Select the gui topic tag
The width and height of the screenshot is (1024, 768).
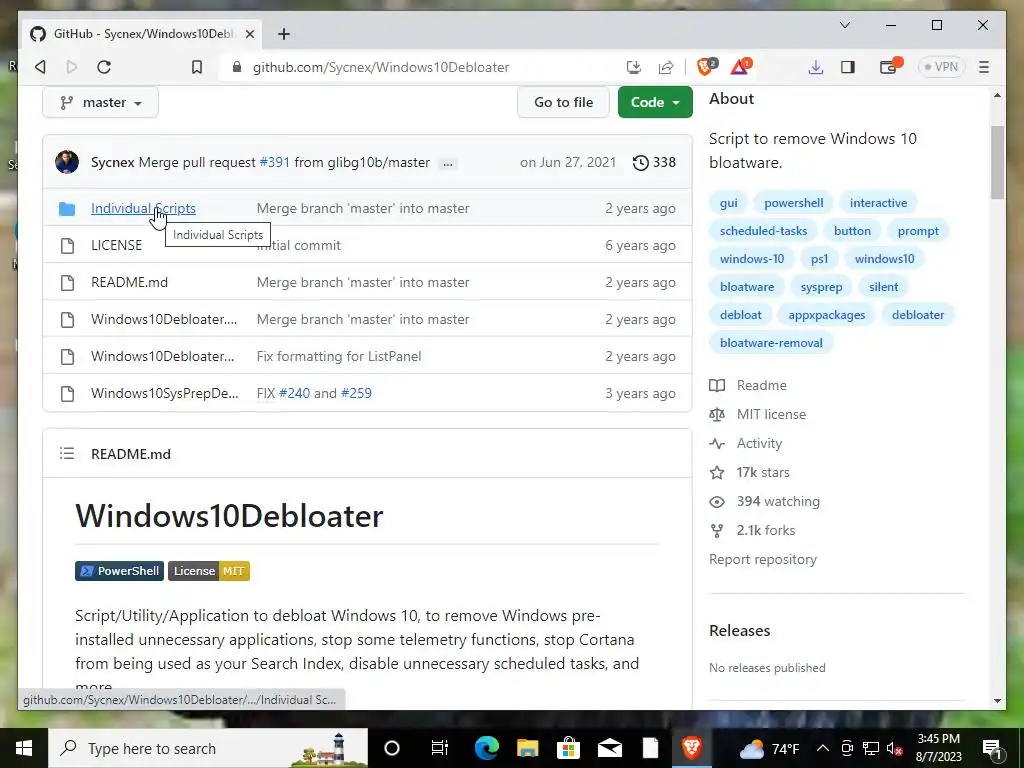(x=729, y=203)
